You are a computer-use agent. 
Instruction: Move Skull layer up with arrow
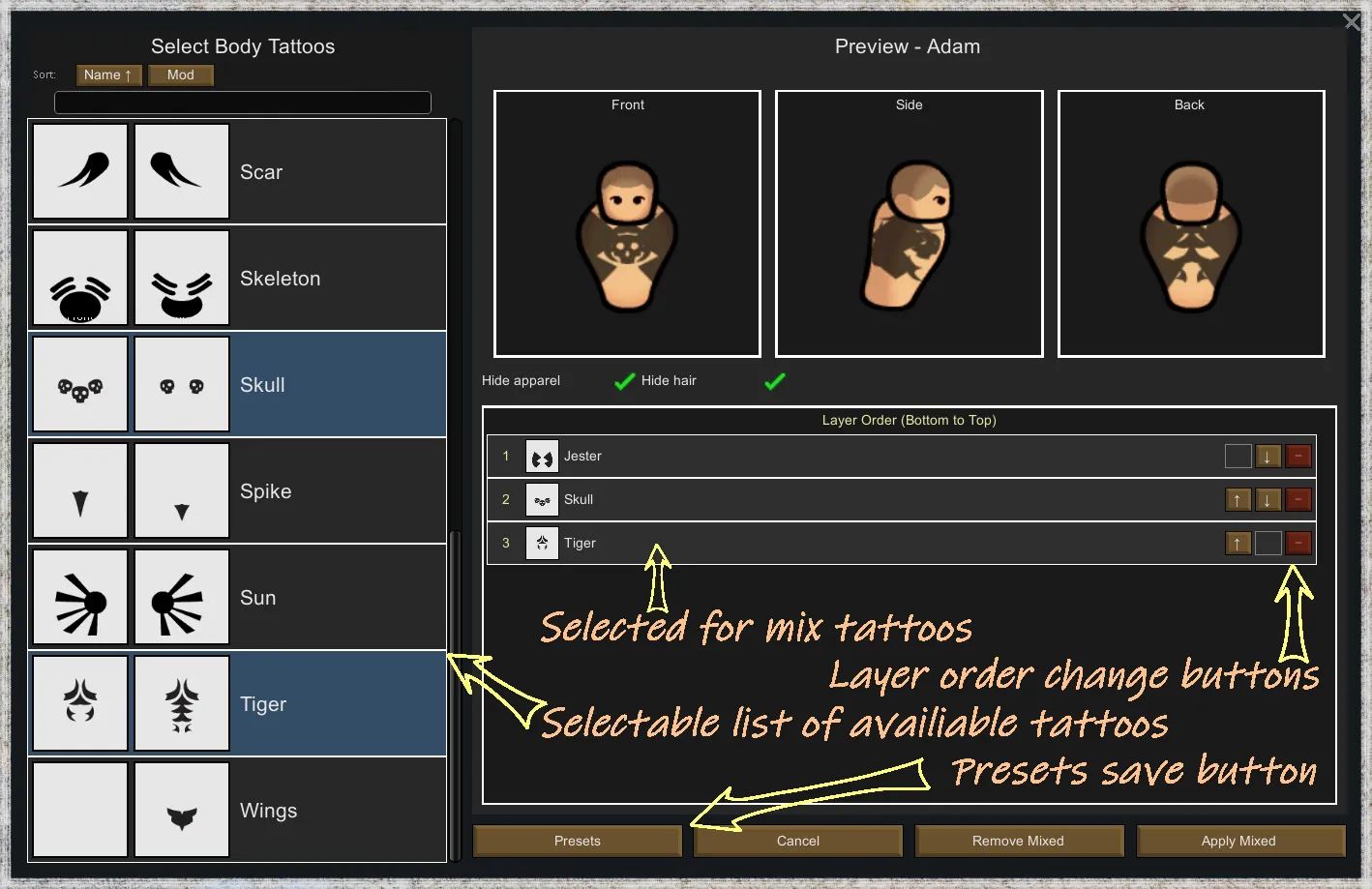click(x=1238, y=499)
